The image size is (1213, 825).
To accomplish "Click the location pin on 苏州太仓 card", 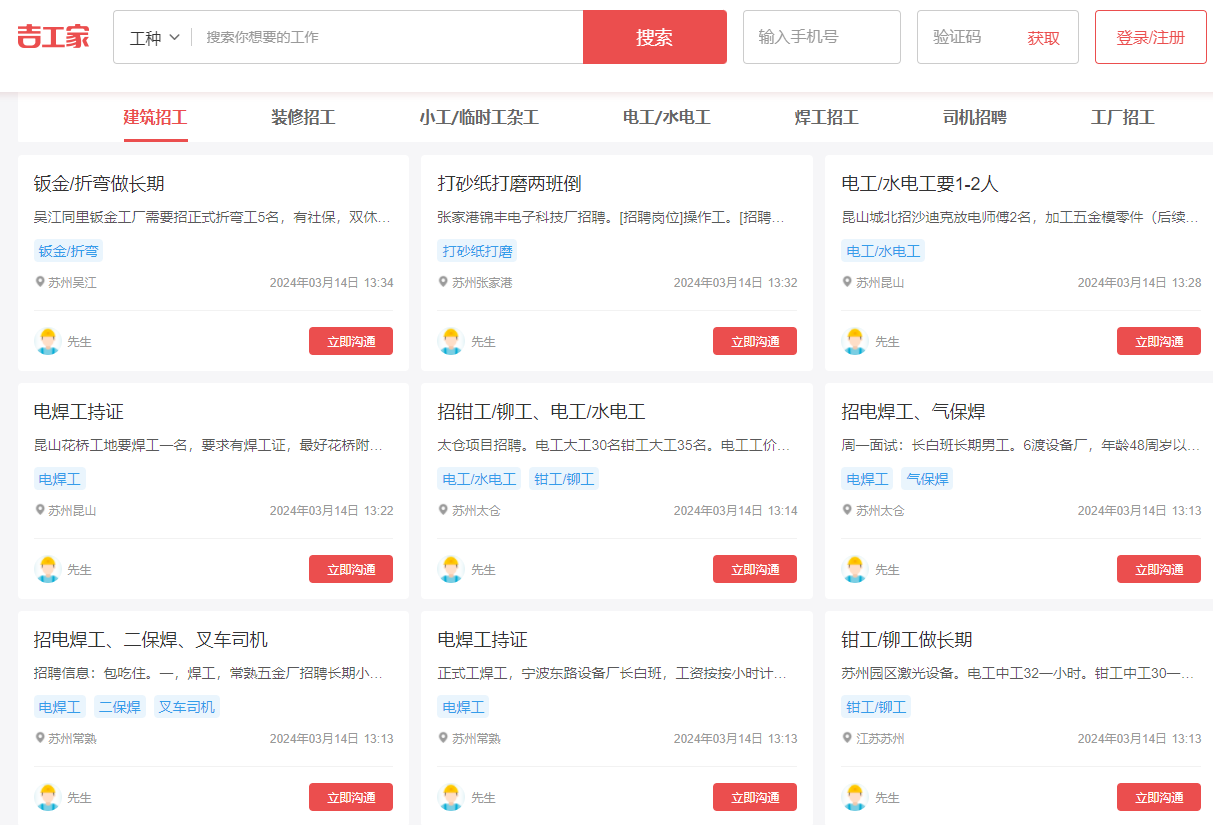I will click(444, 510).
